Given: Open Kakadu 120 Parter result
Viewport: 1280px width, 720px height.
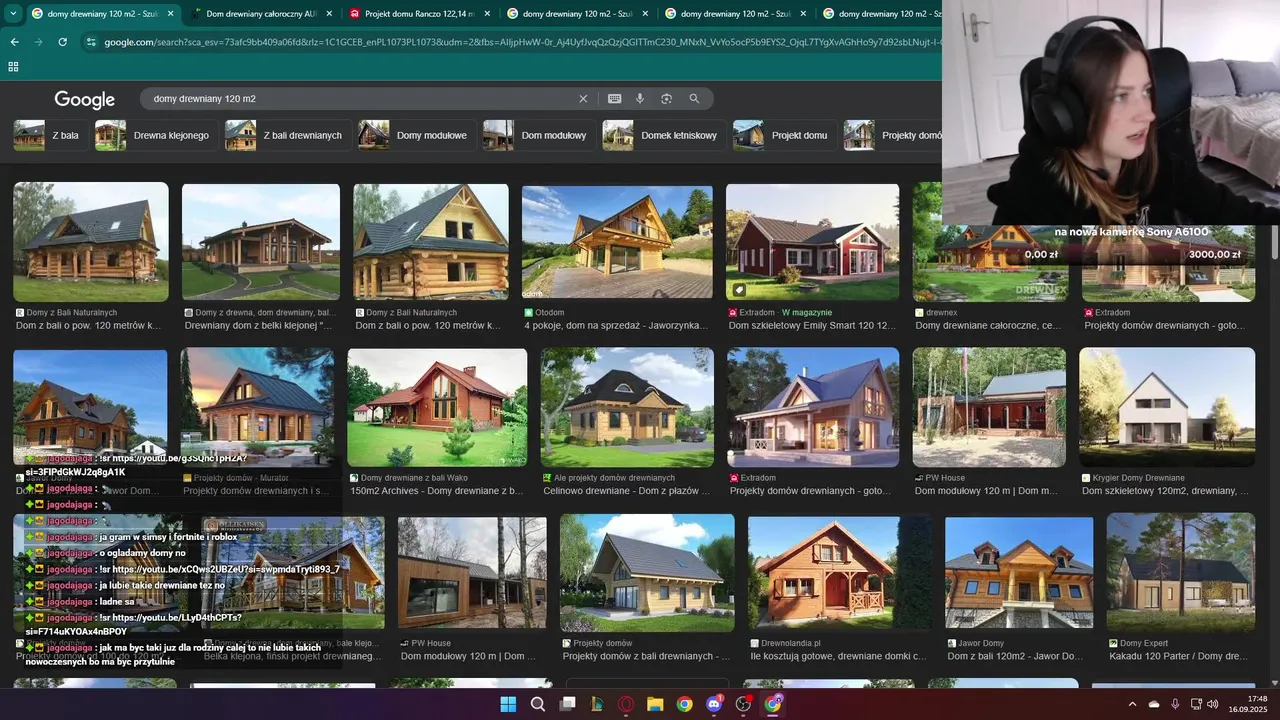Looking at the screenshot, I should 1178,656.
